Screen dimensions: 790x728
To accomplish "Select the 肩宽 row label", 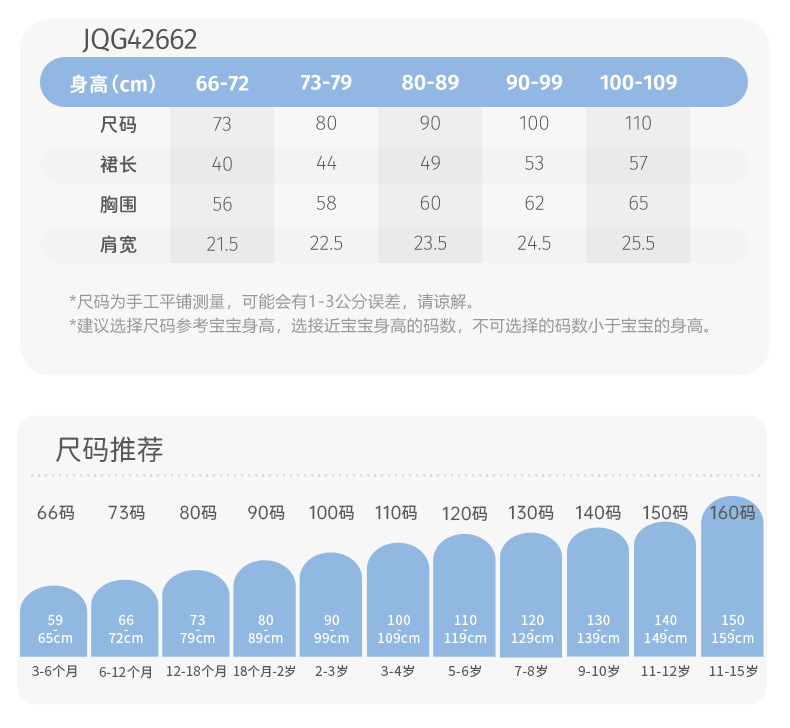I will coord(118,244).
